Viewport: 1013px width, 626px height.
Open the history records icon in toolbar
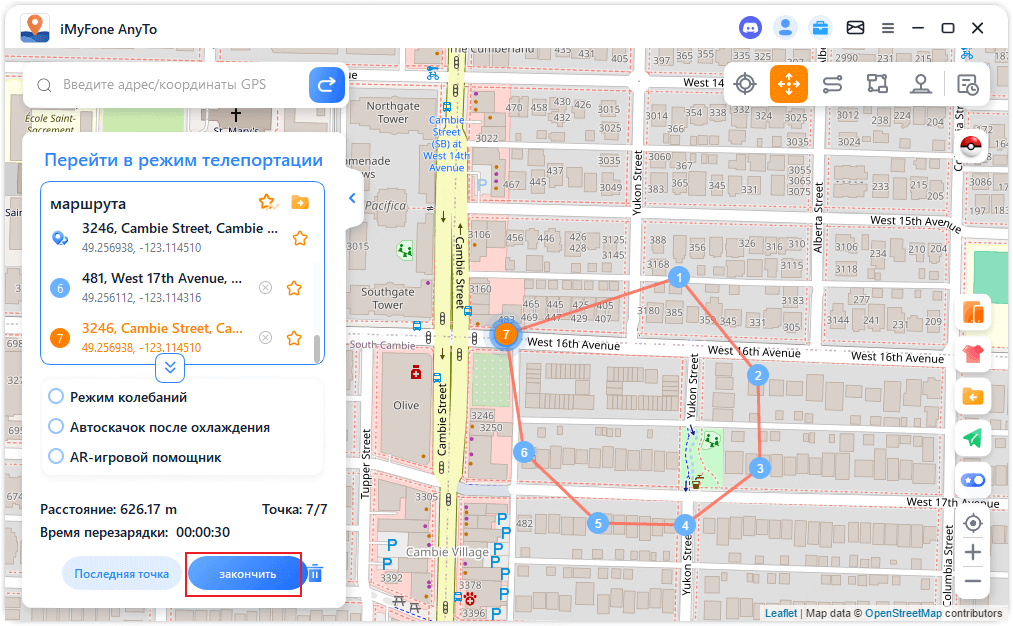pos(967,85)
